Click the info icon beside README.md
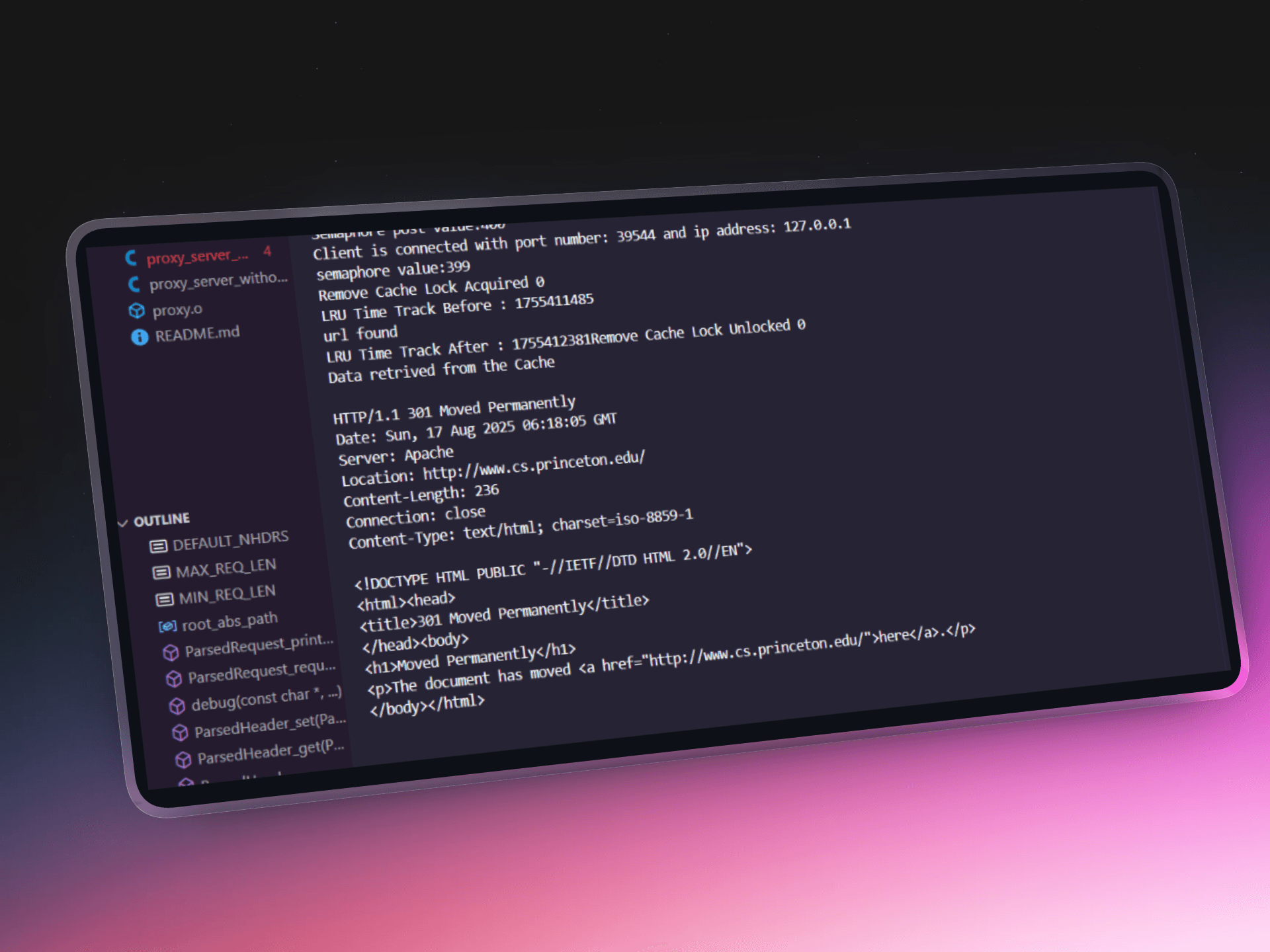The image size is (1270, 952). coord(140,337)
